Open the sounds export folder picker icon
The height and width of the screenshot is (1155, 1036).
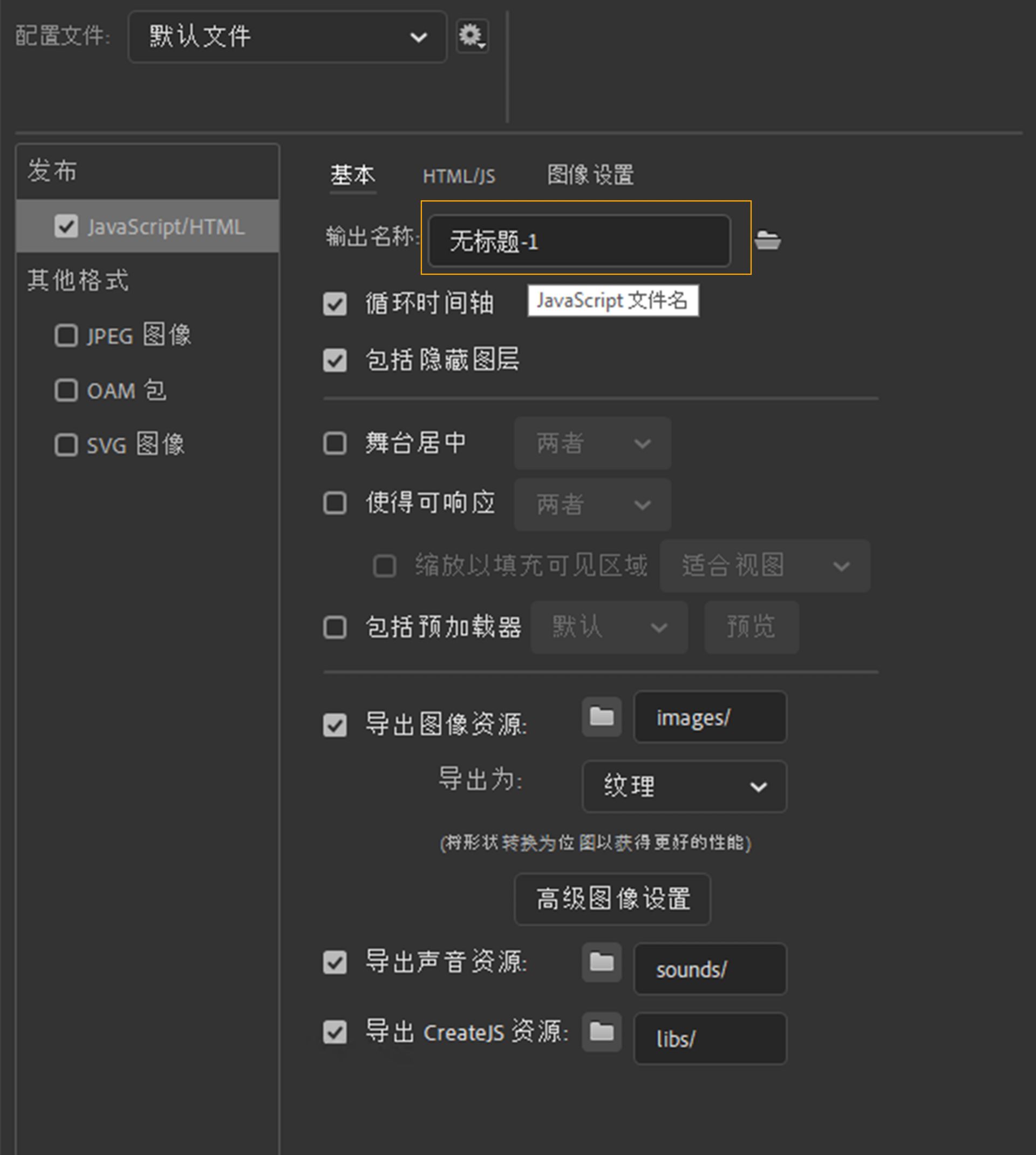coord(601,963)
